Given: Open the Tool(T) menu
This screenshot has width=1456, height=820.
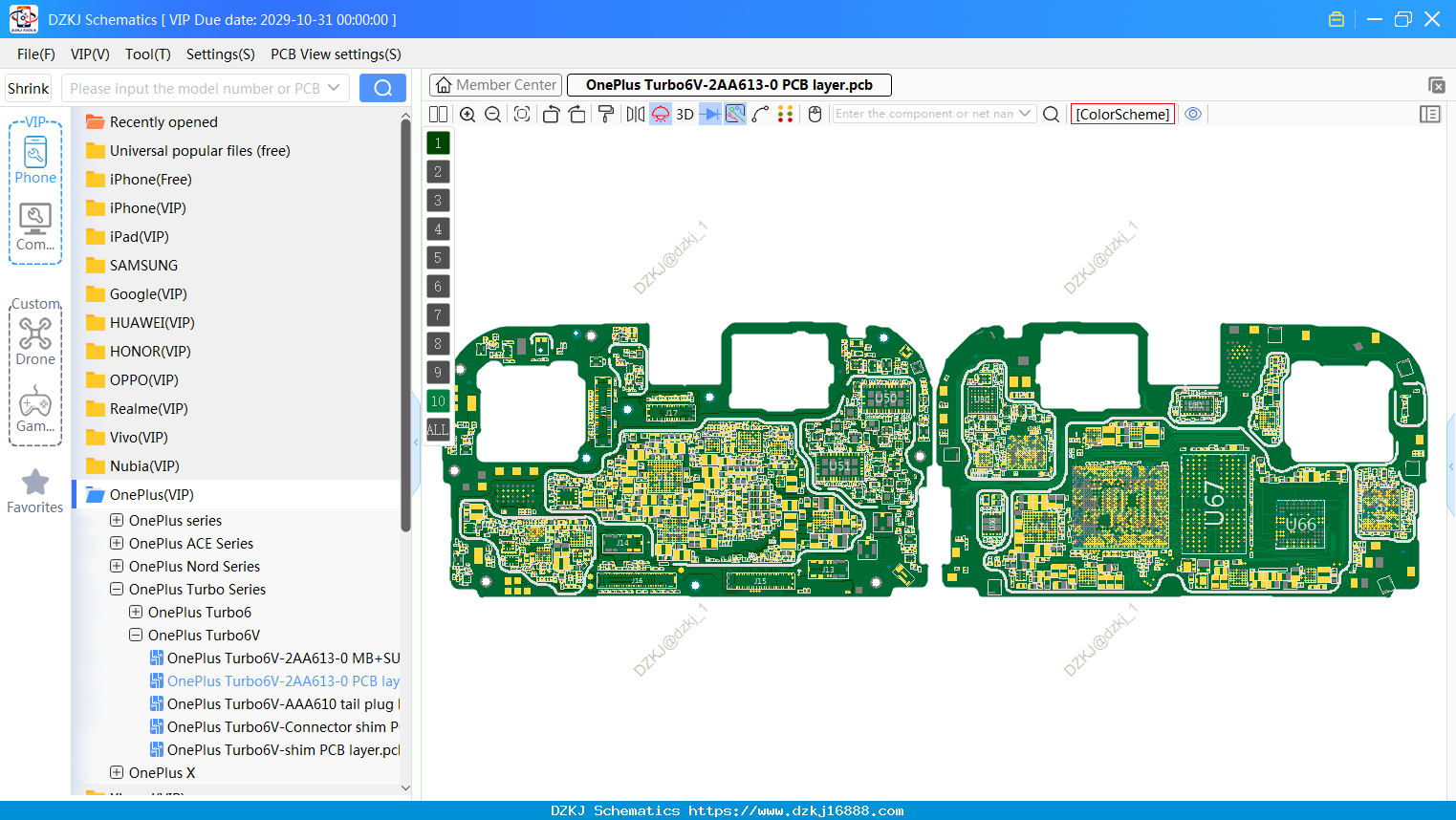Looking at the screenshot, I should coord(148,54).
